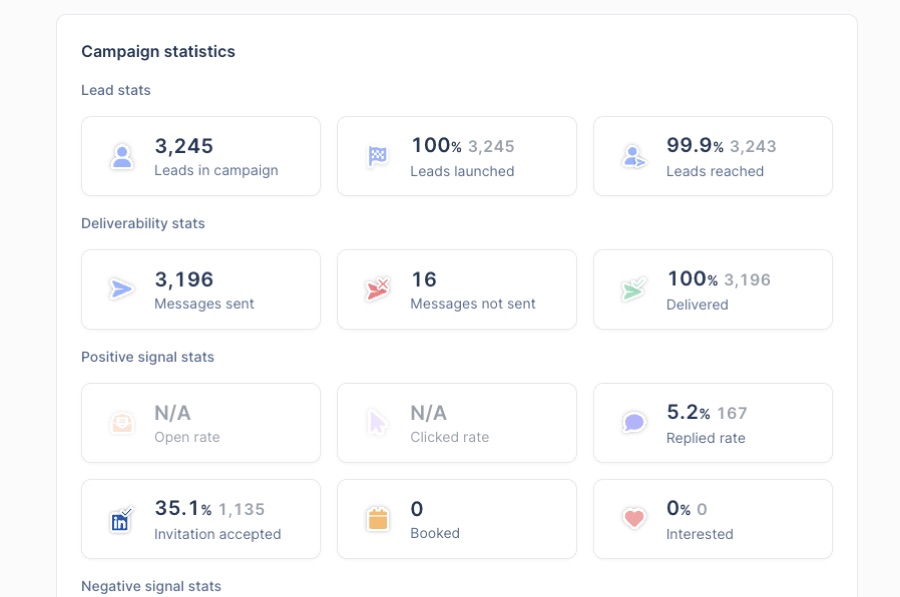Click the Deliverability stats section title
Viewport: 900px width, 597px height.
(x=143, y=223)
